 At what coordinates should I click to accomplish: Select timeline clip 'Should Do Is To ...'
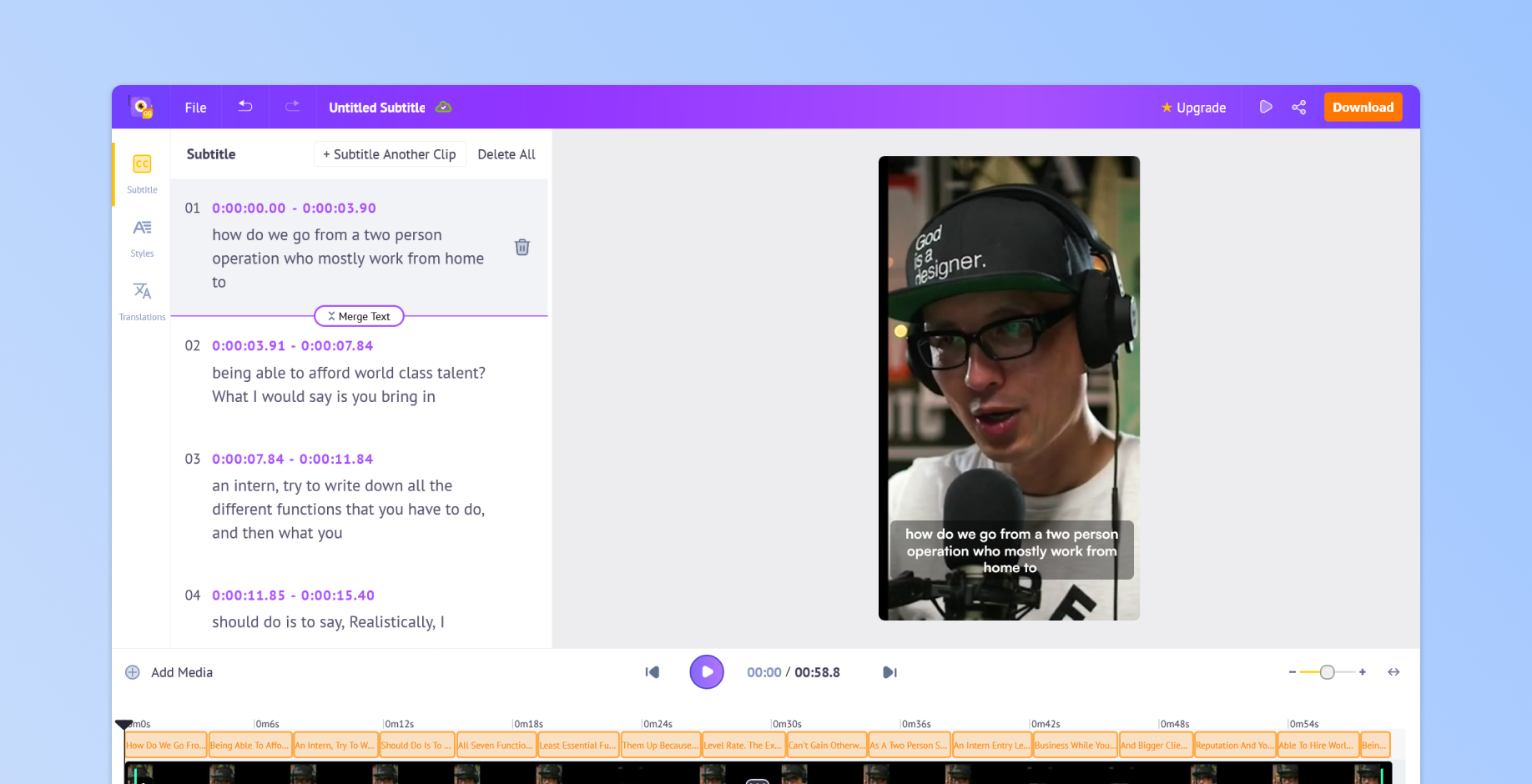[x=417, y=746]
